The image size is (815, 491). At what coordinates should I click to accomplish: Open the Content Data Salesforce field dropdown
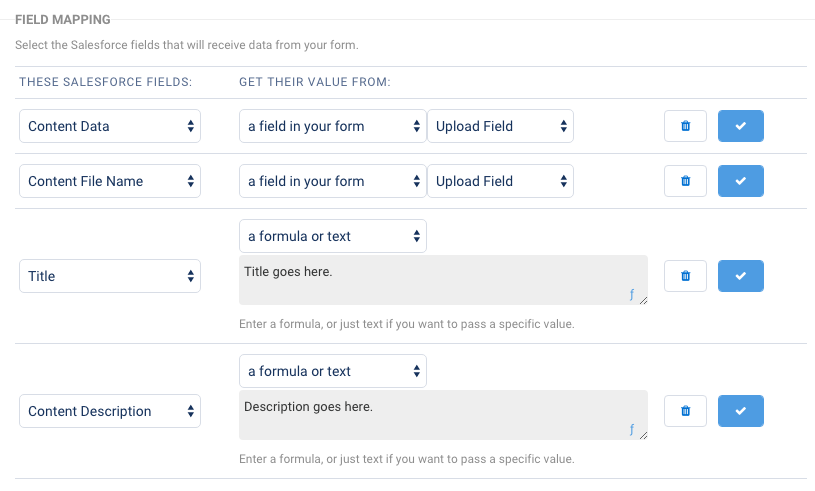(110, 126)
